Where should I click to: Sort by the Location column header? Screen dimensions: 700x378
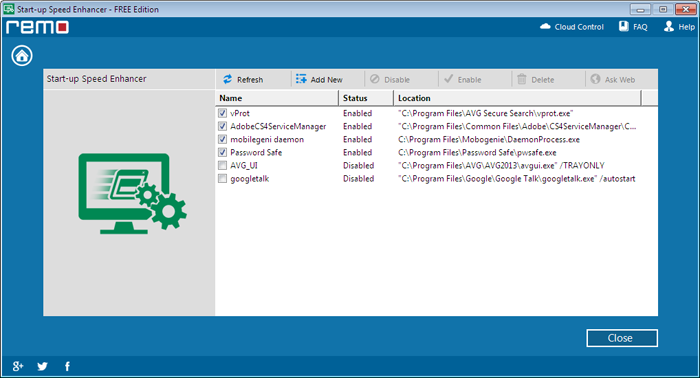[x=517, y=98]
